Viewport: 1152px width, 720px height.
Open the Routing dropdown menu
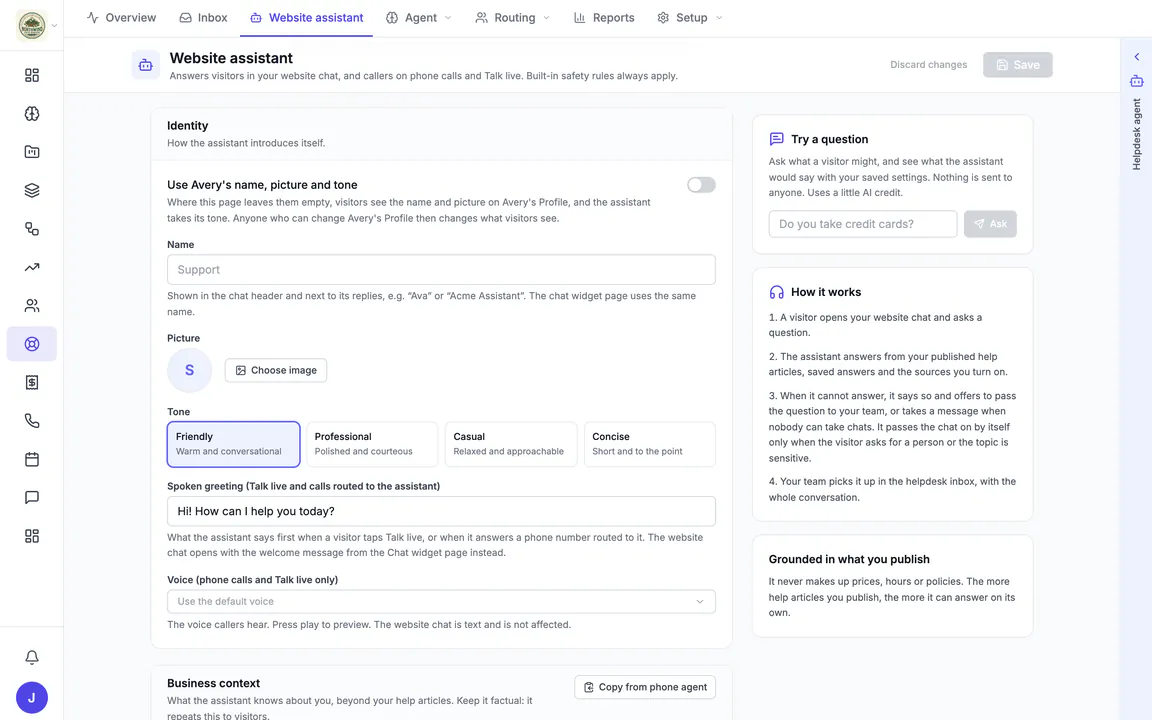click(x=512, y=18)
